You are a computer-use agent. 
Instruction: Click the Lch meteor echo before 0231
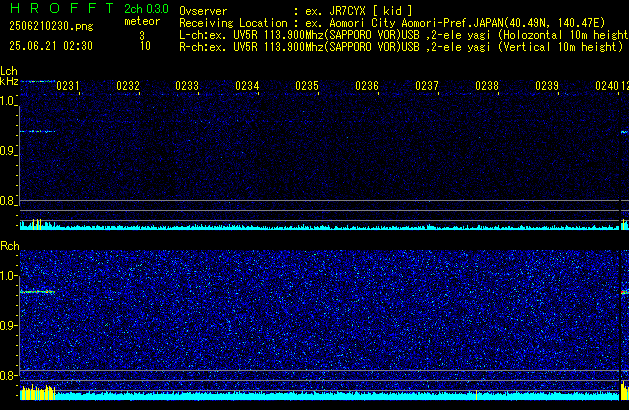[x=37, y=132]
